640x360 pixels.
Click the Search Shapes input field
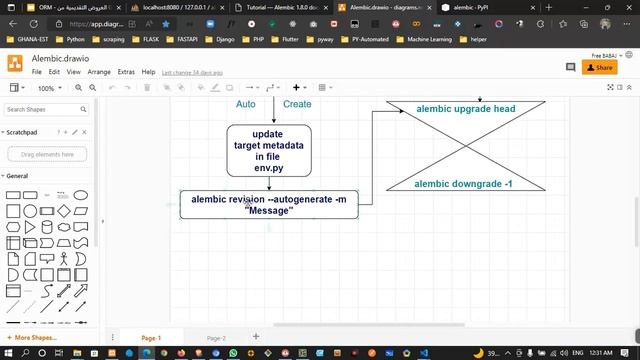click(46, 109)
